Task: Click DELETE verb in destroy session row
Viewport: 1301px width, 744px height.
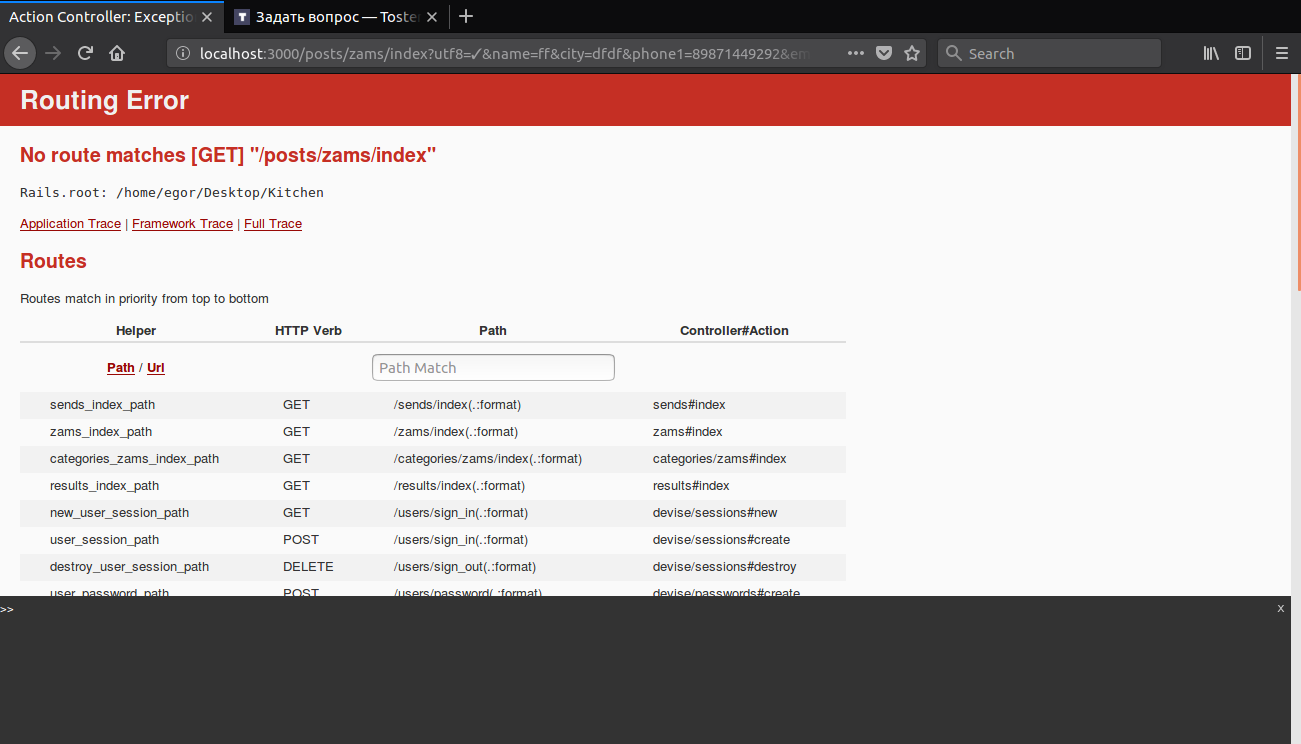Action: [x=308, y=567]
